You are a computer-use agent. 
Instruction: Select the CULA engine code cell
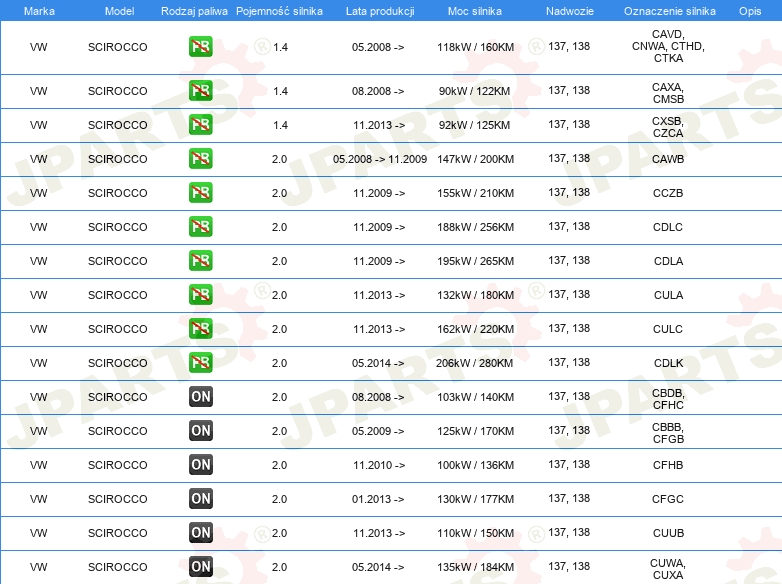[x=667, y=295]
